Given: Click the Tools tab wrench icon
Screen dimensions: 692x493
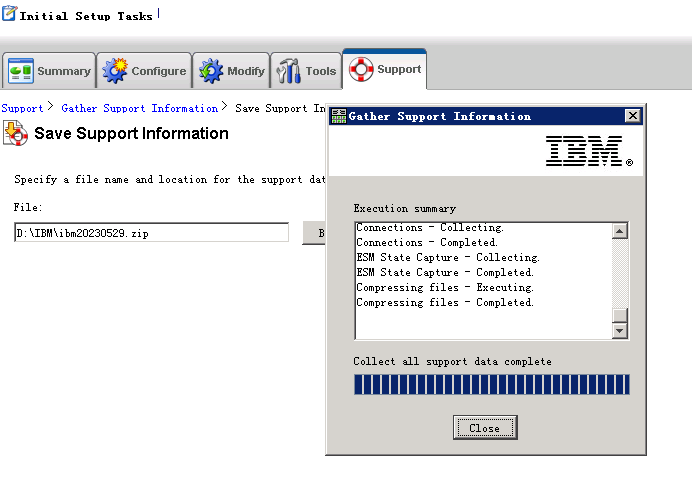Looking at the screenshot, I should (289, 71).
